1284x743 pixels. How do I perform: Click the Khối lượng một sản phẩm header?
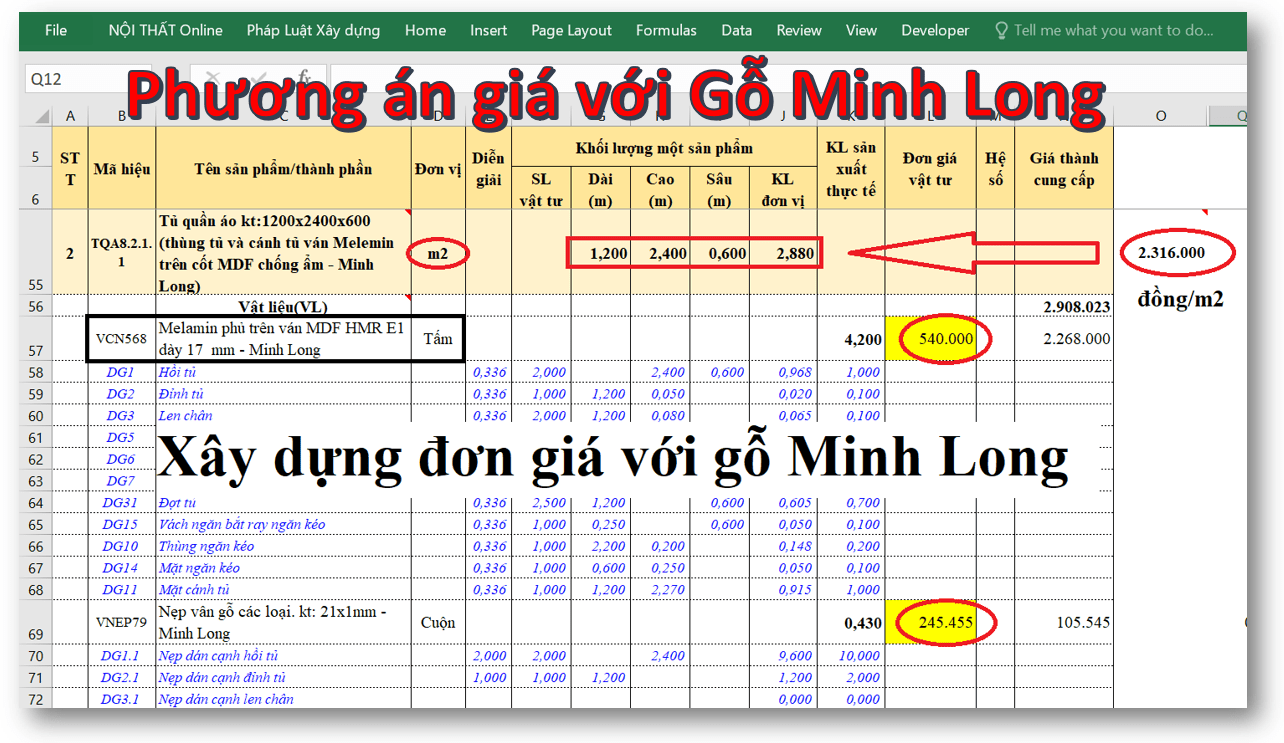(664, 148)
